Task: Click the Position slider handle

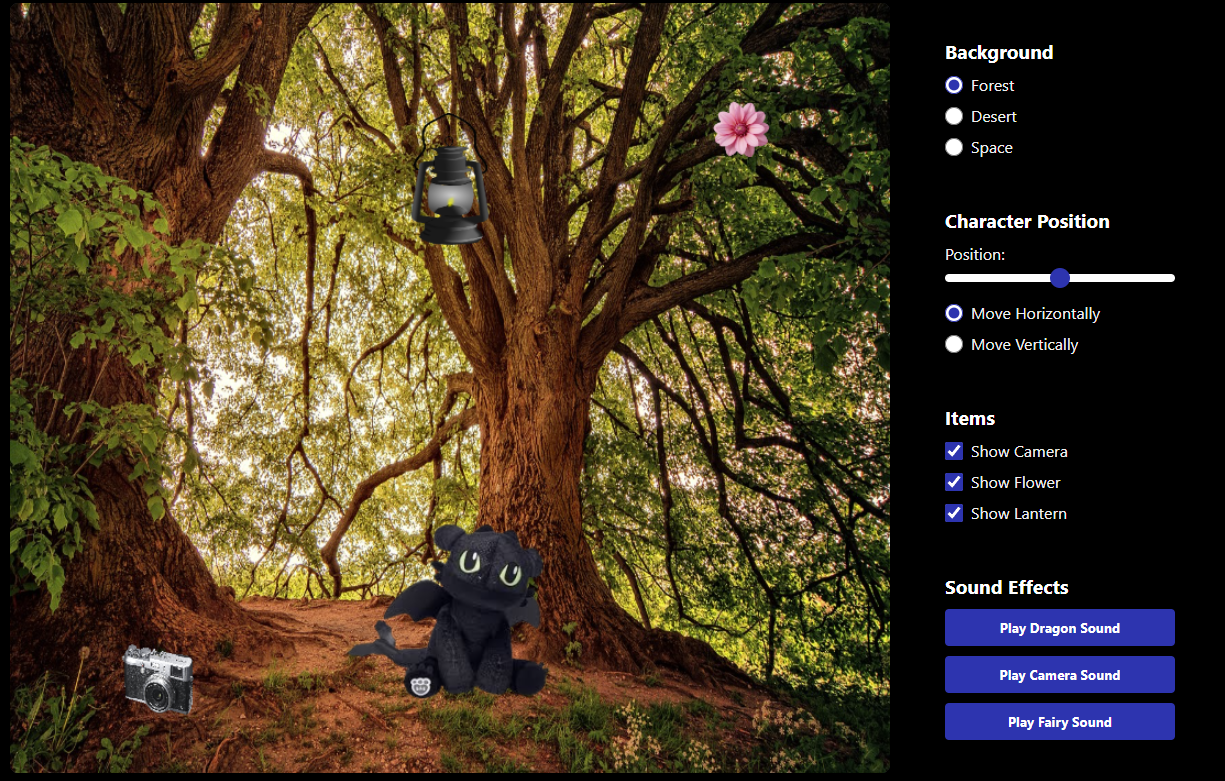Action: pyautogui.click(x=1060, y=278)
